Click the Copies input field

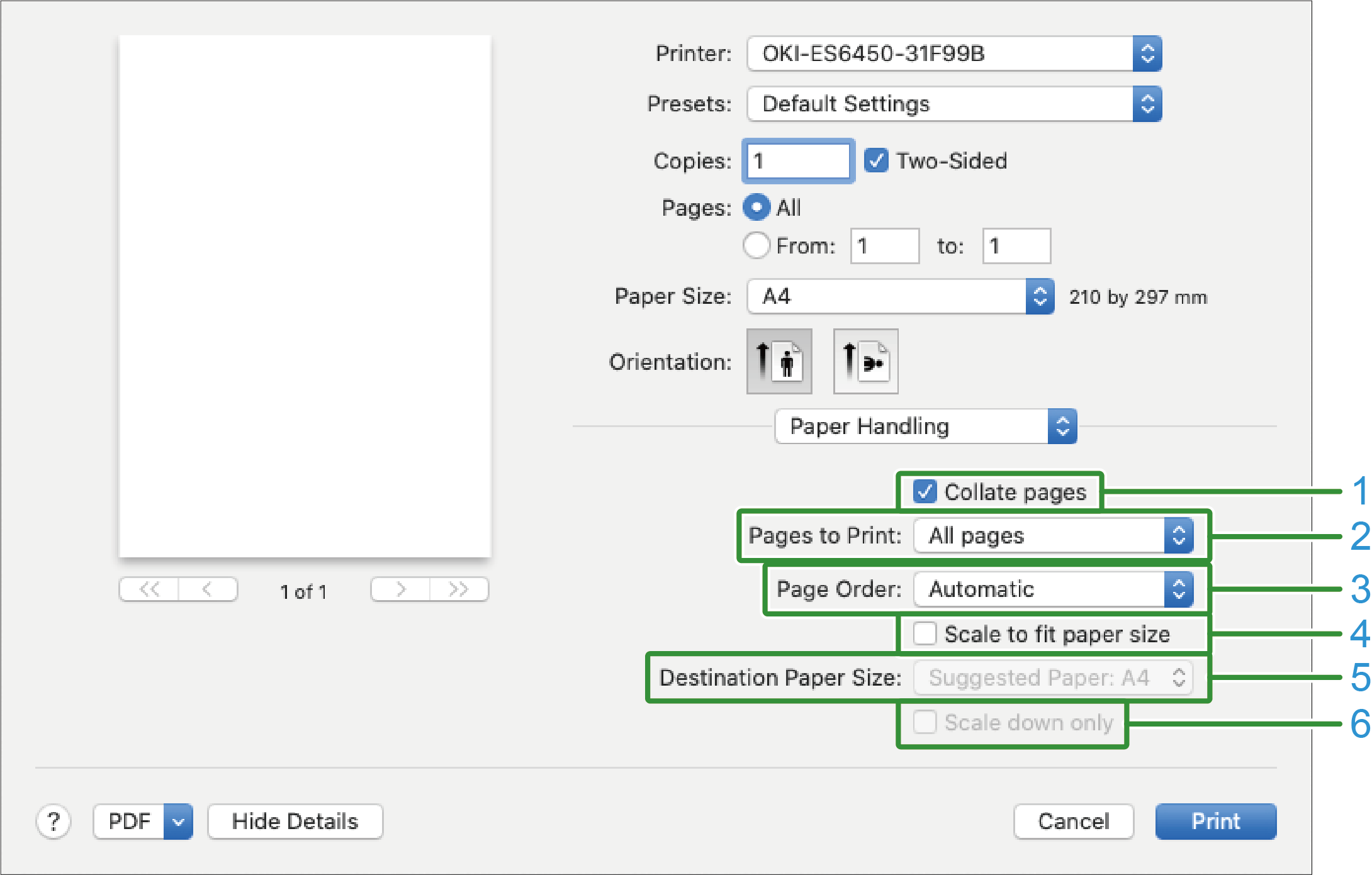798,161
